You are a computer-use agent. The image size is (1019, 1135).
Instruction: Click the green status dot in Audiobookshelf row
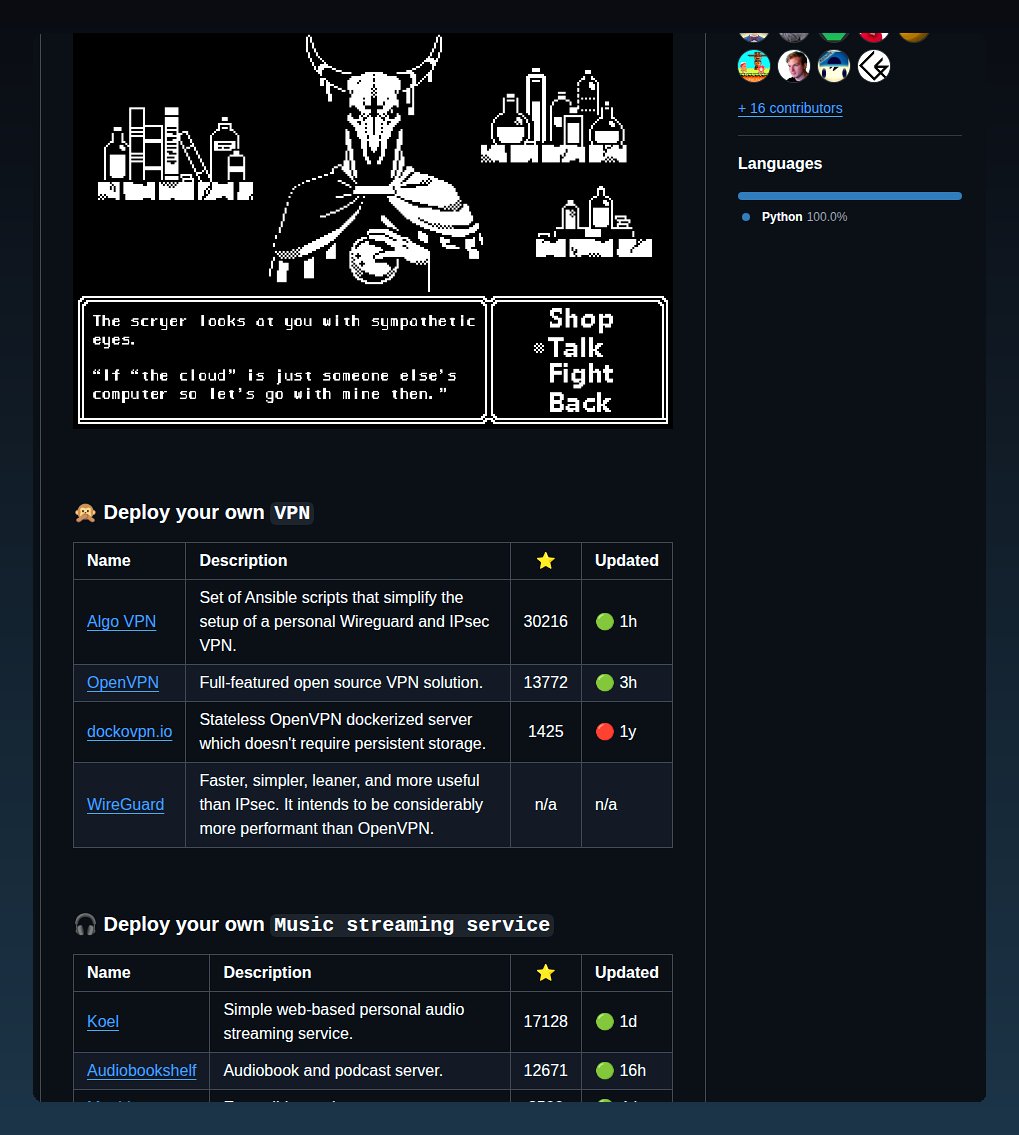click(x=605, y=1071)
